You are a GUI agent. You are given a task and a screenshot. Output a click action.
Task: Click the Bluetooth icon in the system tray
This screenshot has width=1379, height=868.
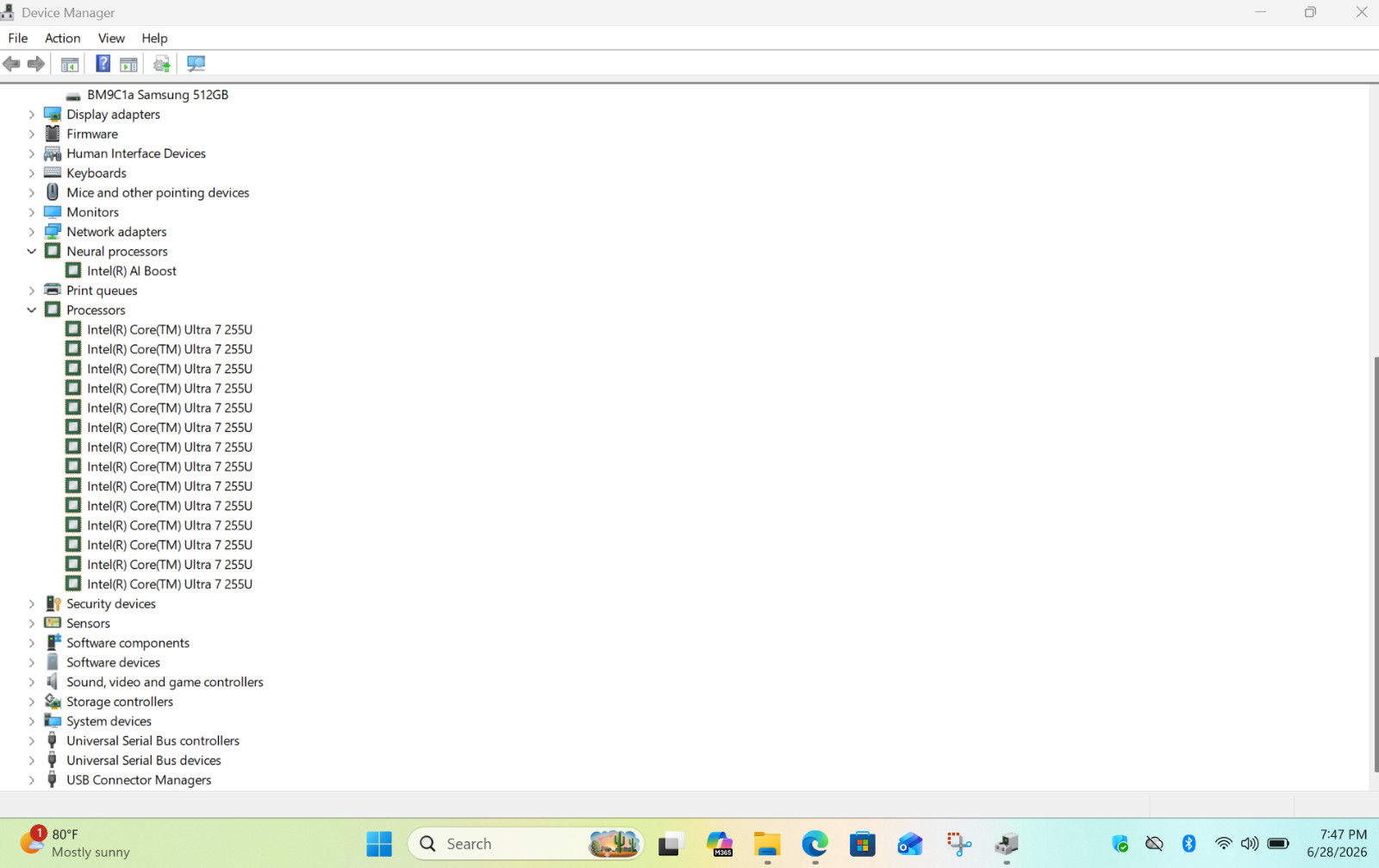[1189, 844]
